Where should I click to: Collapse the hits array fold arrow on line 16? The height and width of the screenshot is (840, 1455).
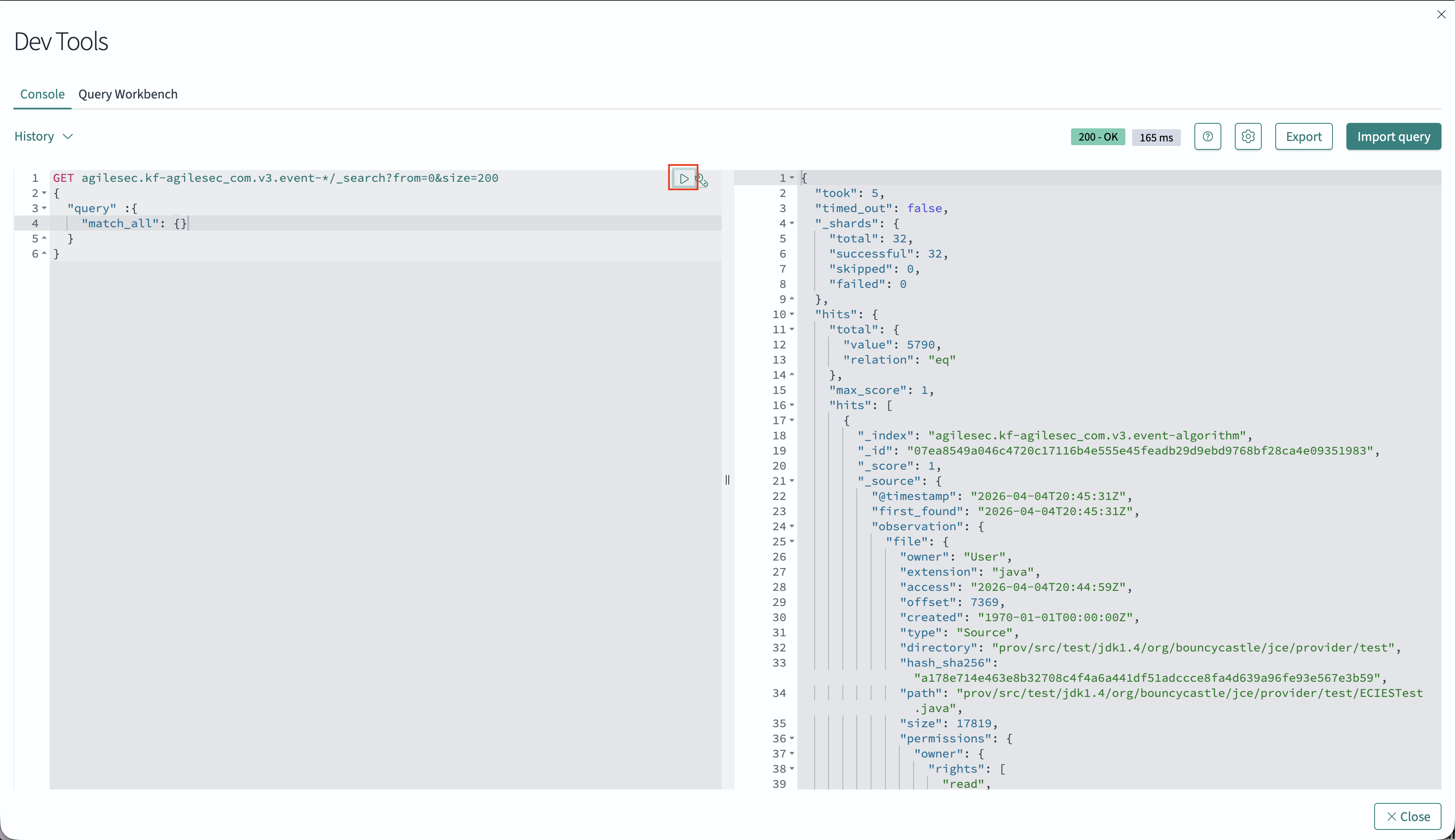point(792,405)
